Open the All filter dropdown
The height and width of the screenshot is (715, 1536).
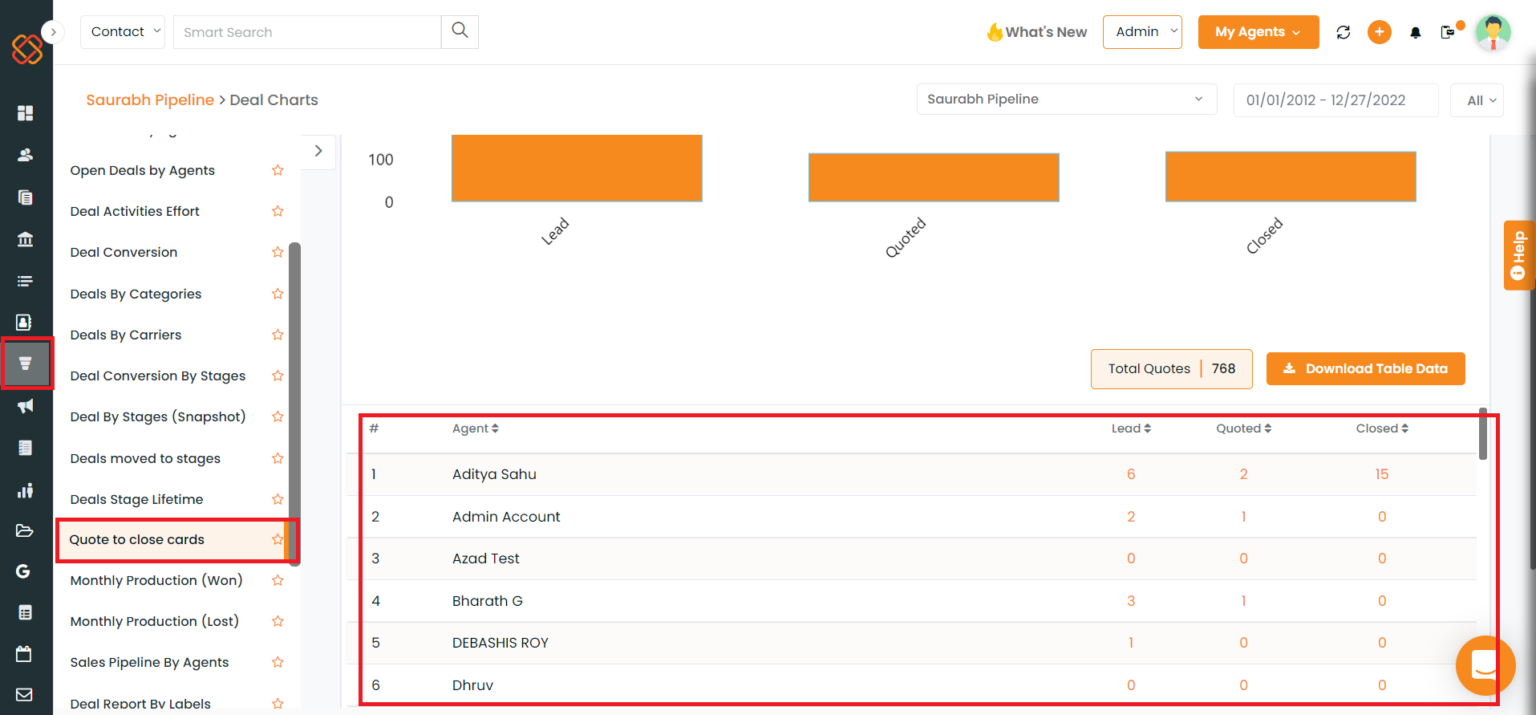click(x=1477, y=99)
